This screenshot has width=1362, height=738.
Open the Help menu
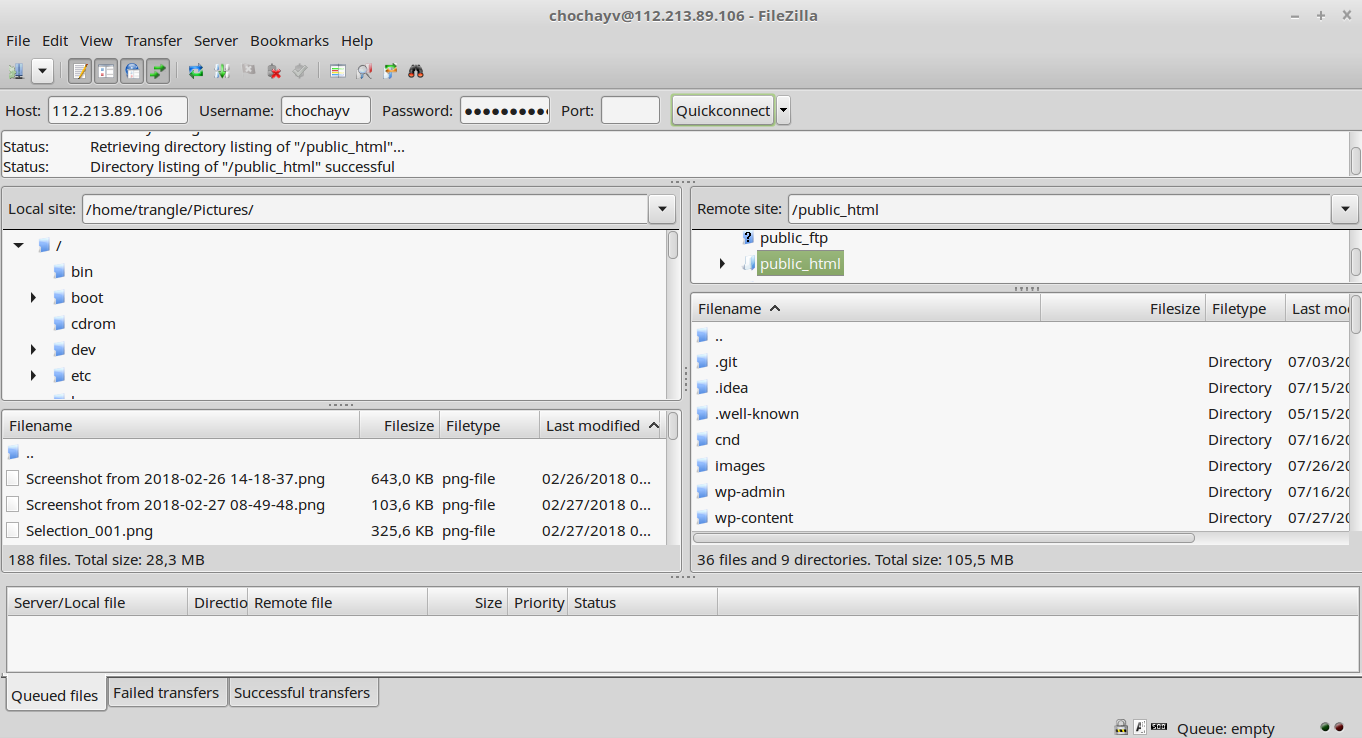click(357, 41)
